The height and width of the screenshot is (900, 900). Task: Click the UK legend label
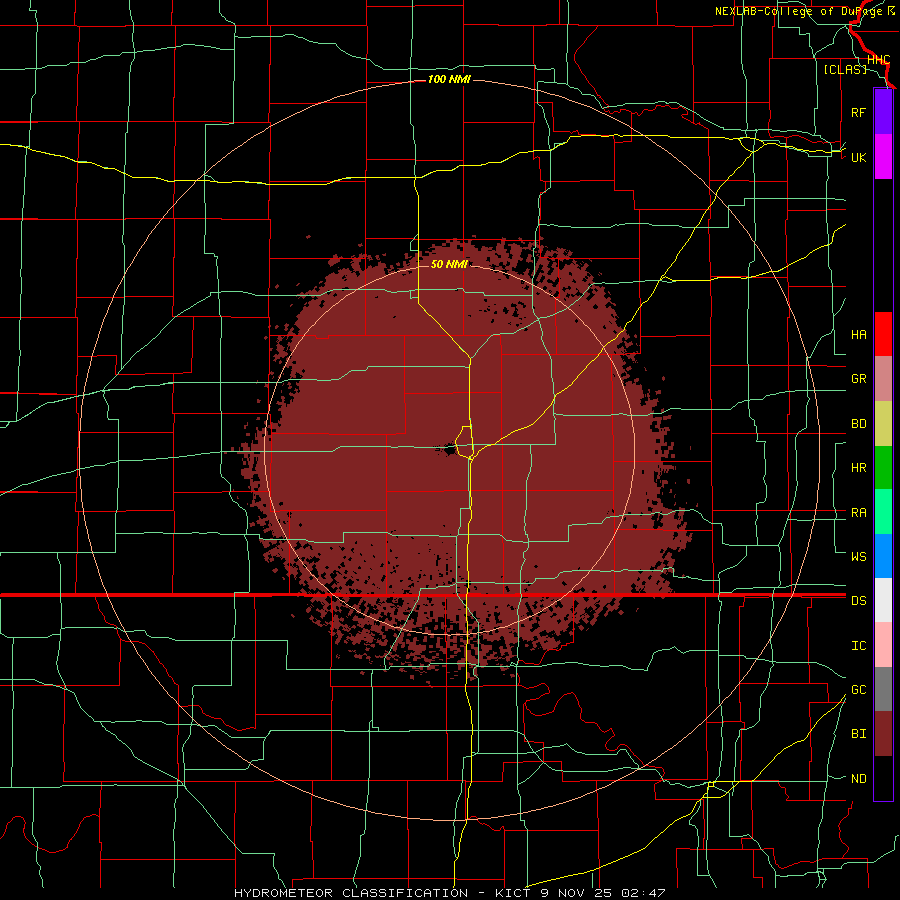858,157
